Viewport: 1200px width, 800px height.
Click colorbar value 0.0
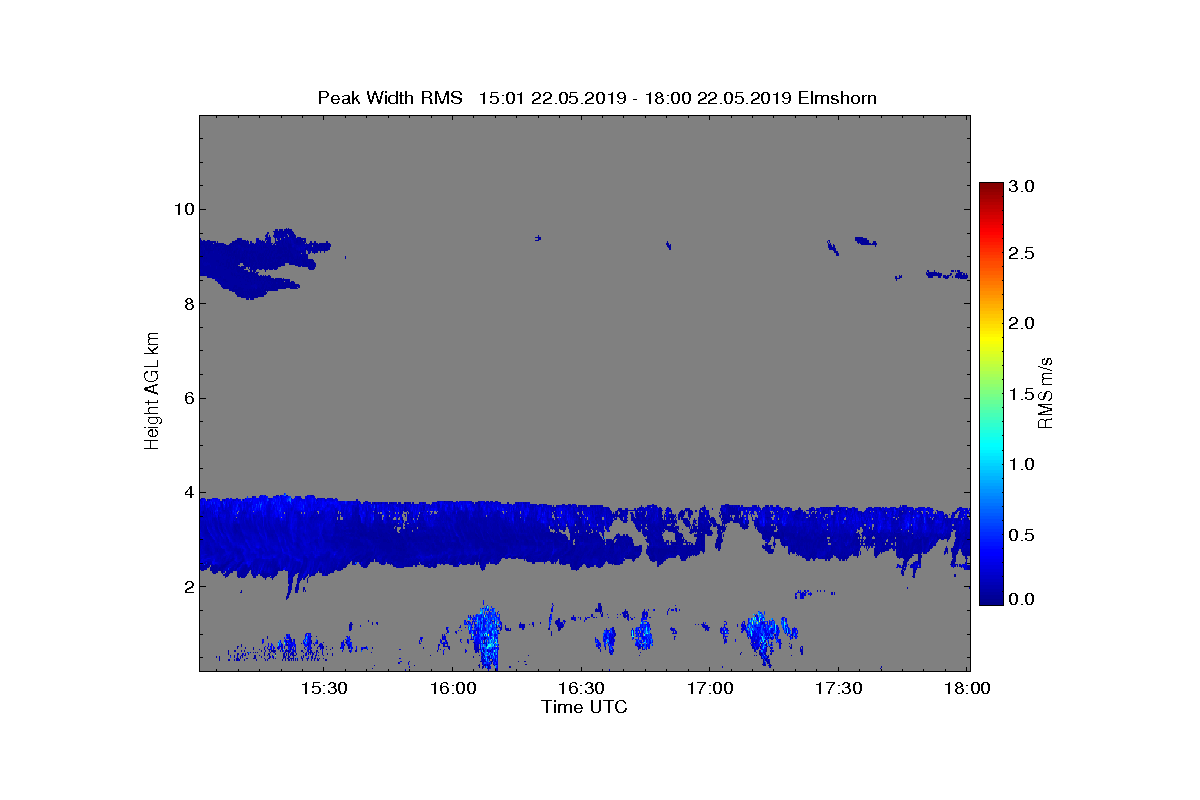(1021, 598)
